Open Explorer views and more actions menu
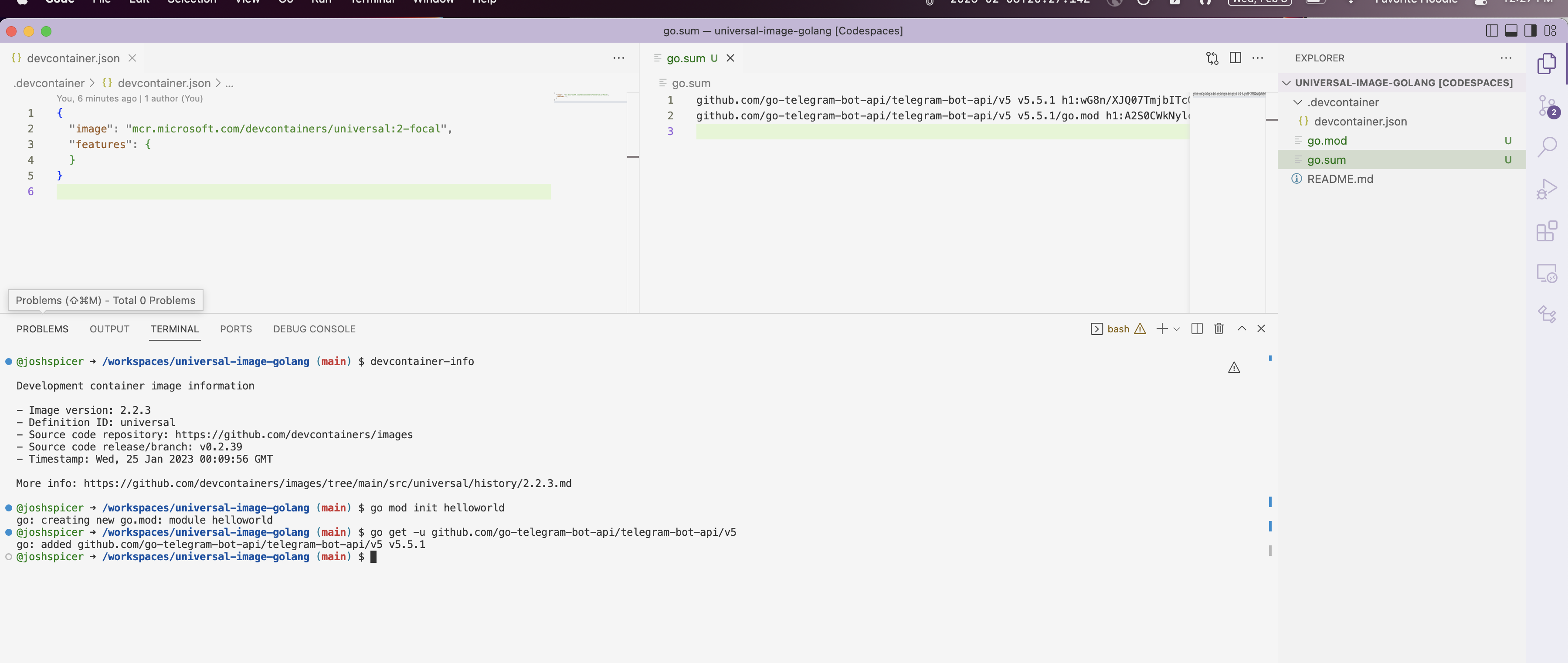Image resolution: width=1568 pixels, height=663 pixels. (x=1506, y=58)
